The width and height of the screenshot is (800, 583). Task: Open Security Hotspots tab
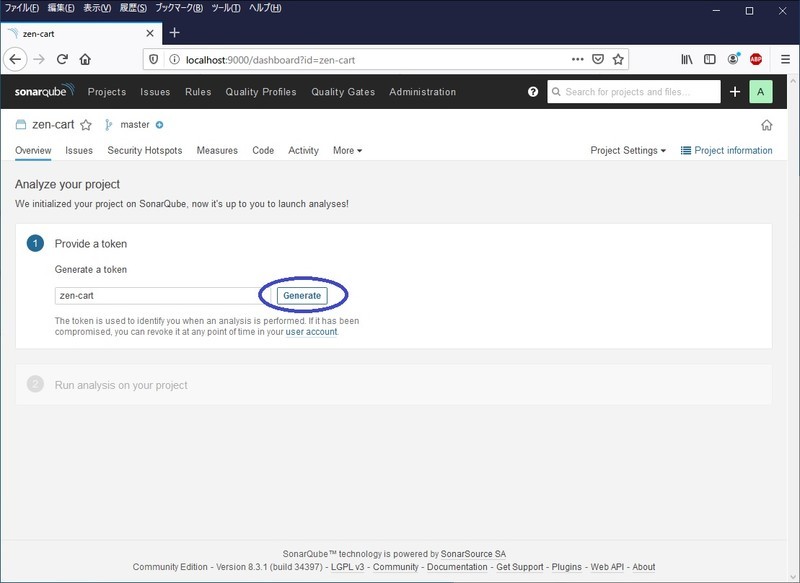point(144,150)
